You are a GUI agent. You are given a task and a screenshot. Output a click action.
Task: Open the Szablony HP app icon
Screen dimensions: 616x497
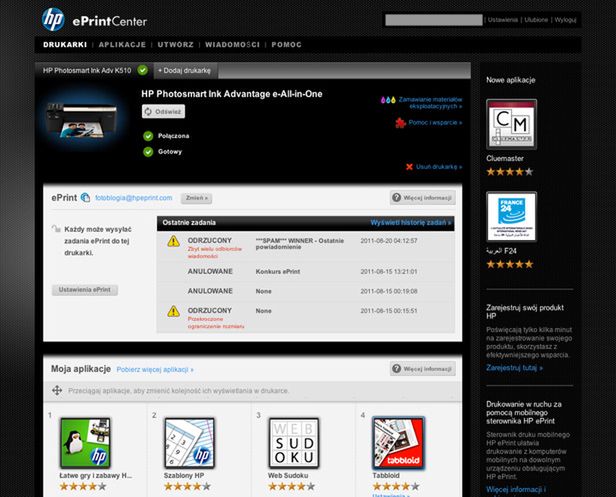pos(189,443)
